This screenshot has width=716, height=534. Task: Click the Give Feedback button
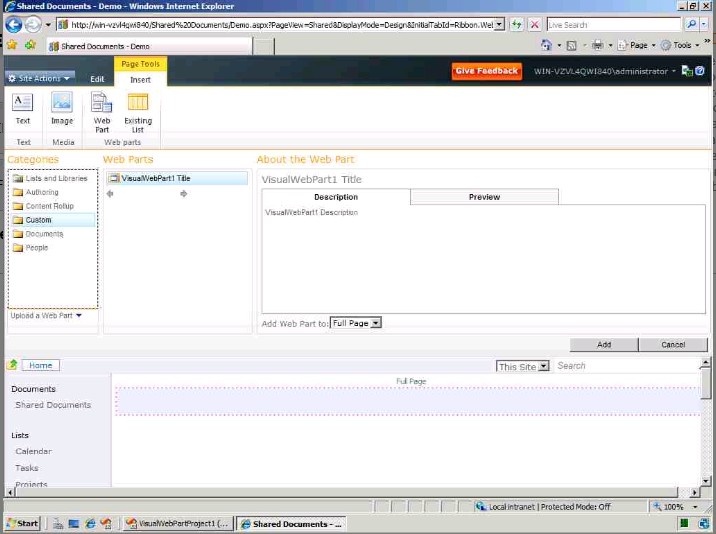486,71
